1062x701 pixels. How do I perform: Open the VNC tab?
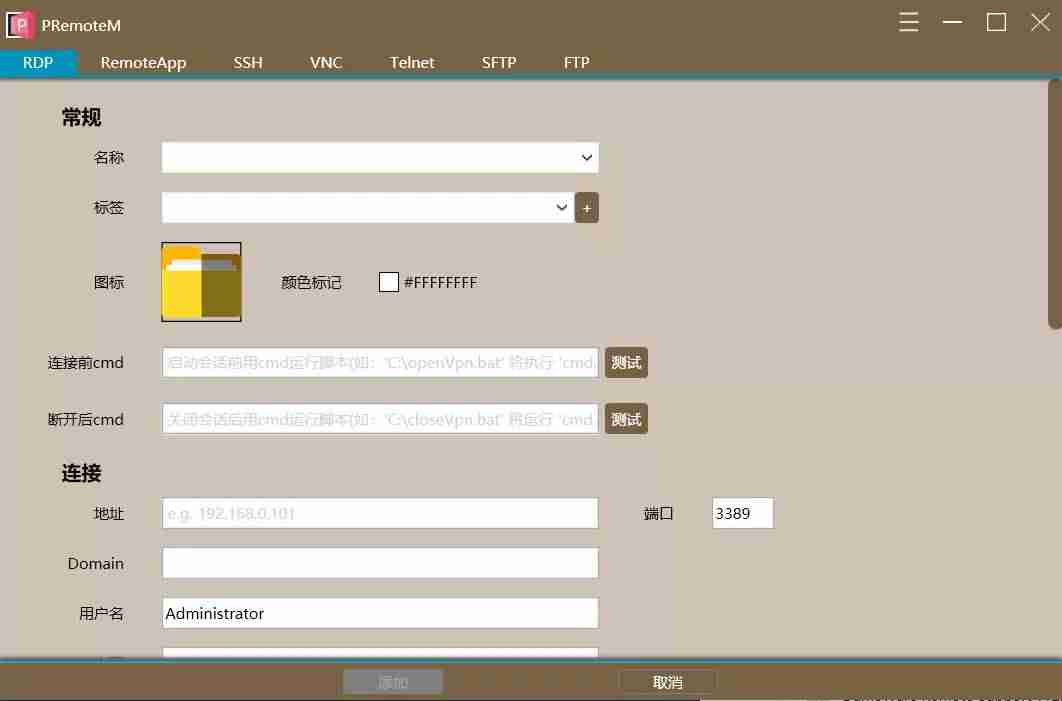[x=326, y=62]
